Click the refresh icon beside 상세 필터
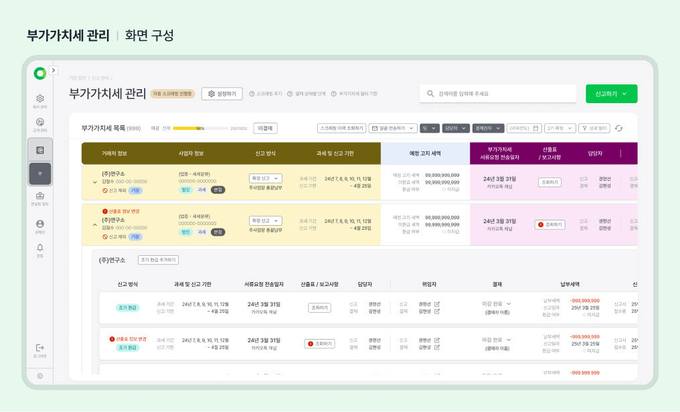This screenshot has width=680, height=412. pyautogui.click(x=619, y=128)
